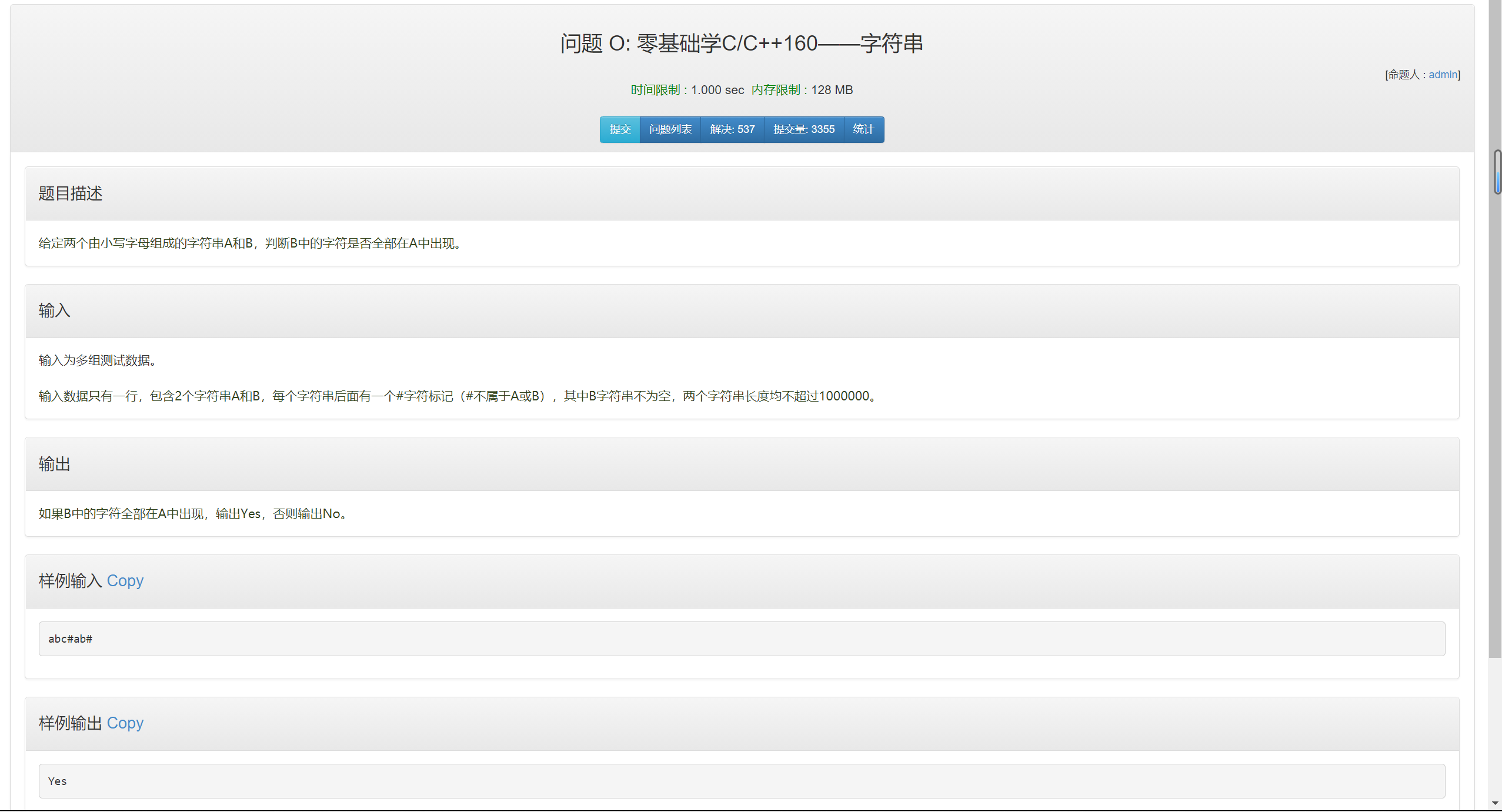
Task: Copy the sample input via Copy link
Action: 125,581
